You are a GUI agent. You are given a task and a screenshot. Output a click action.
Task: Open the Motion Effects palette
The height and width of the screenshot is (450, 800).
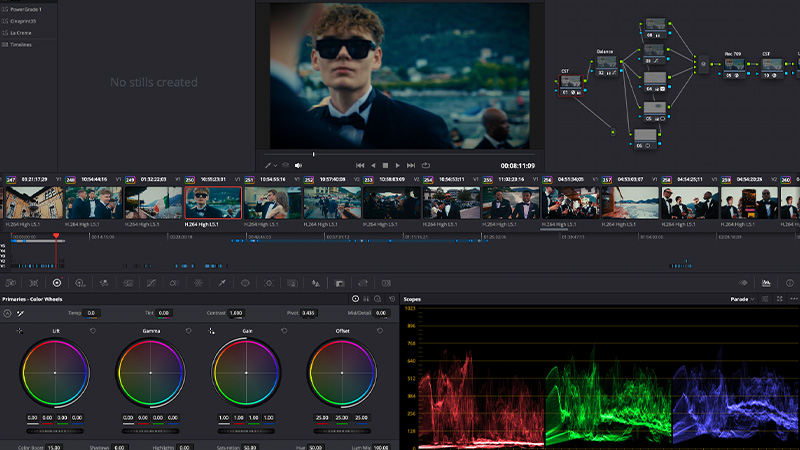128,283
